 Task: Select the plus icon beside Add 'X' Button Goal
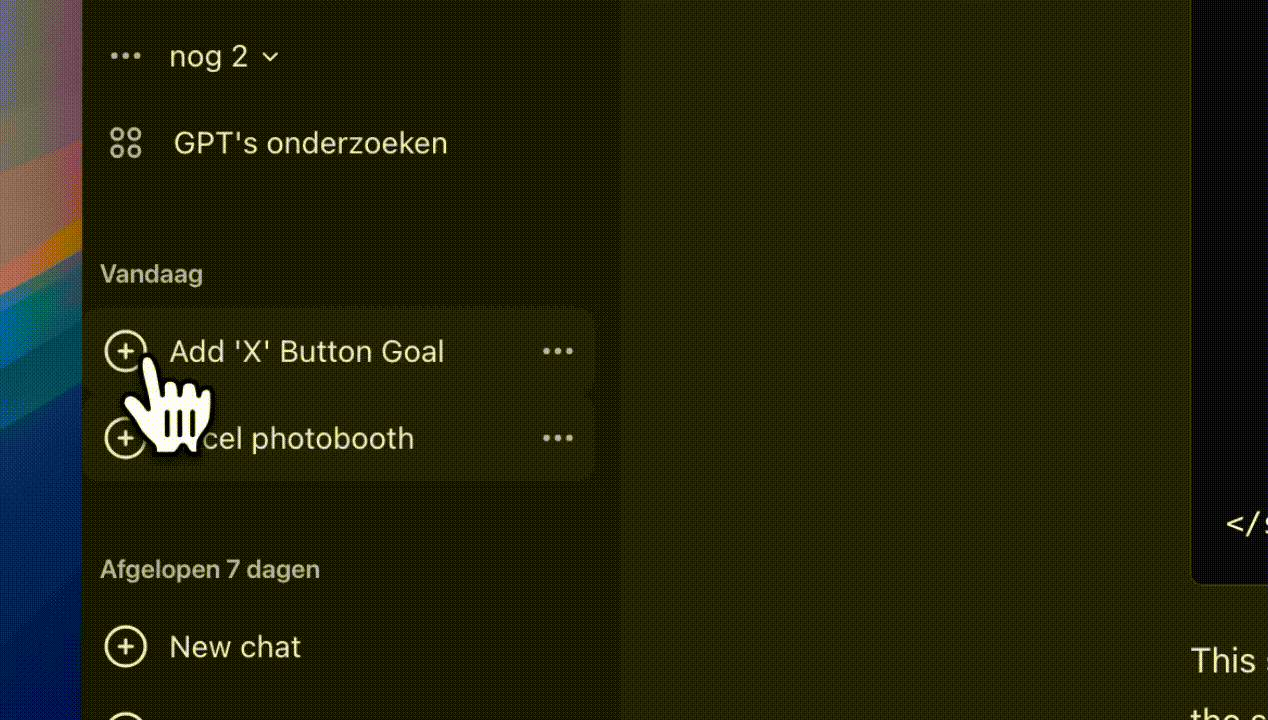[x=125, y=351]
